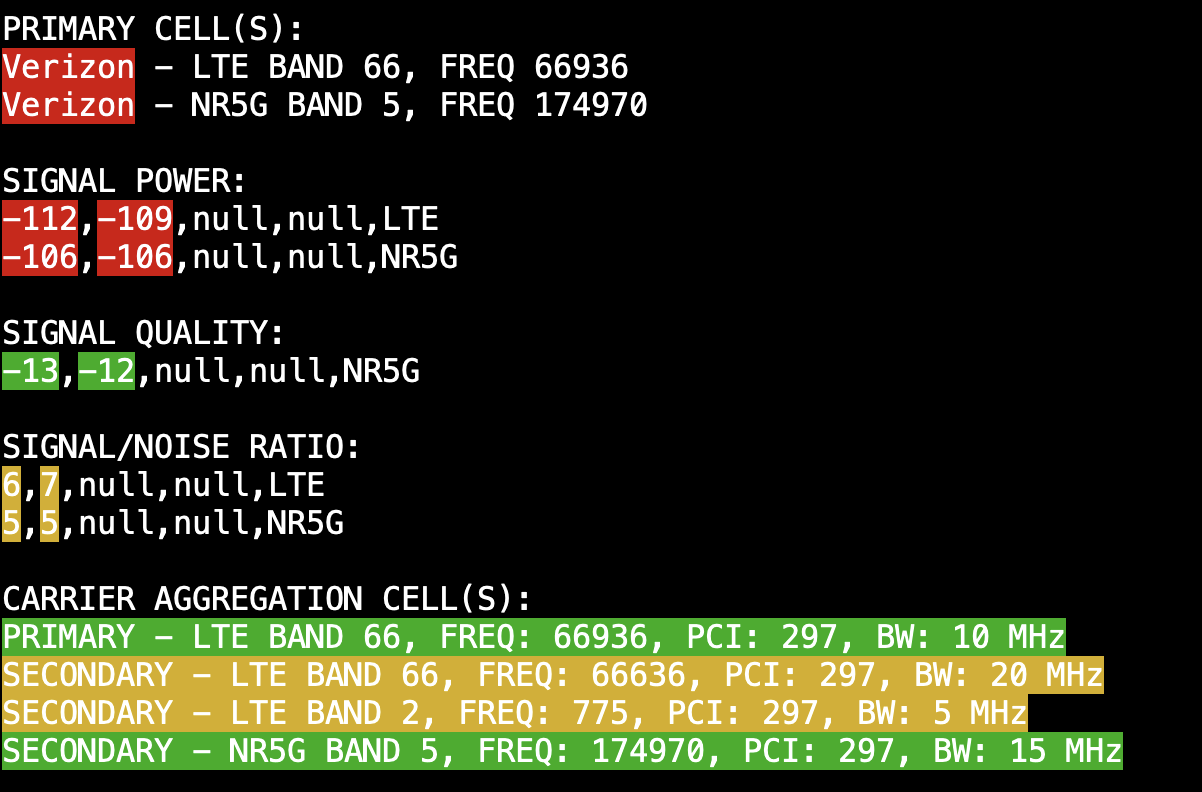Select the -12 signal quality value

106,371
